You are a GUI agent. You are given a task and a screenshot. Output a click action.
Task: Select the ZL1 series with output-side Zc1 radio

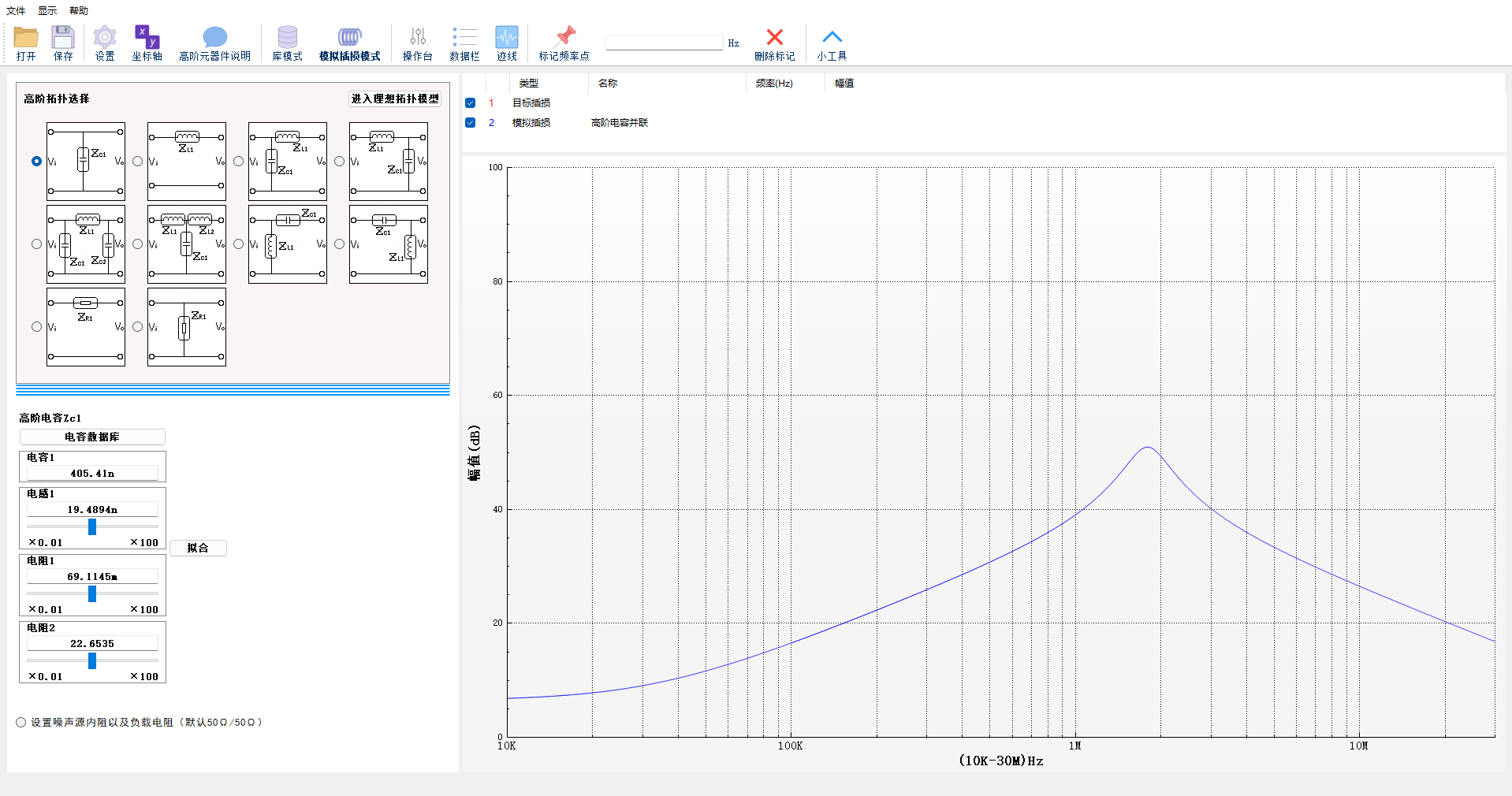339,161
